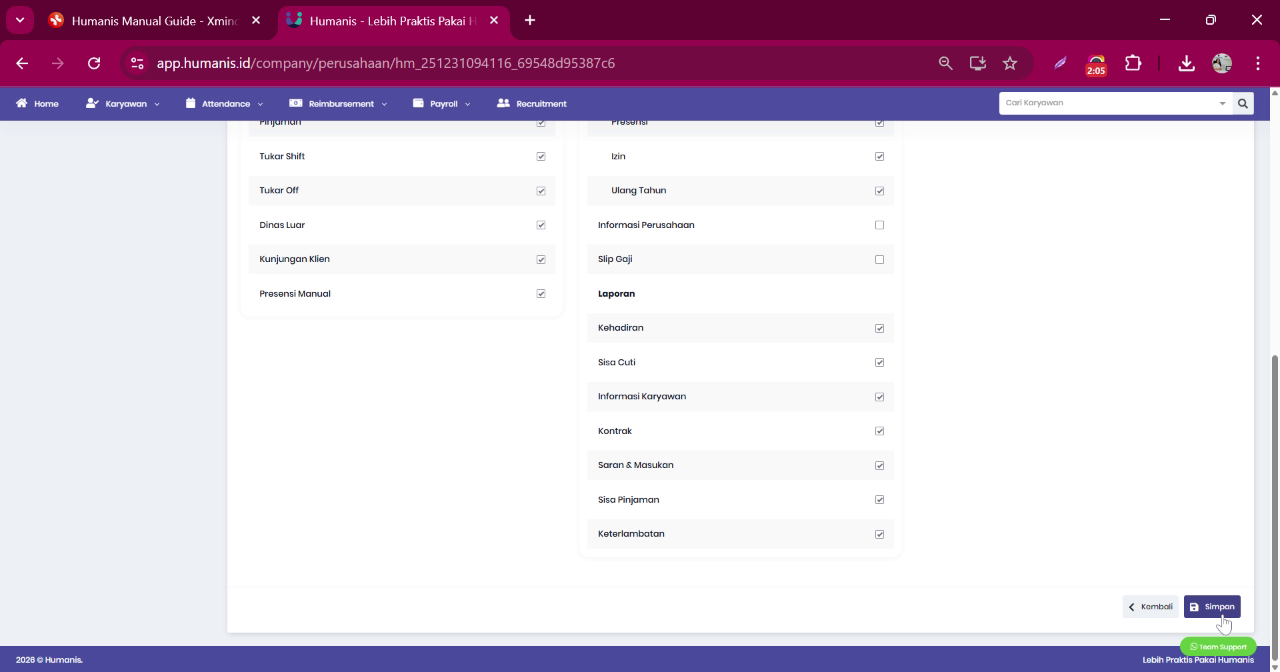Click the search magnifier next to Cari Karyawan

[x=1243, y=103]
